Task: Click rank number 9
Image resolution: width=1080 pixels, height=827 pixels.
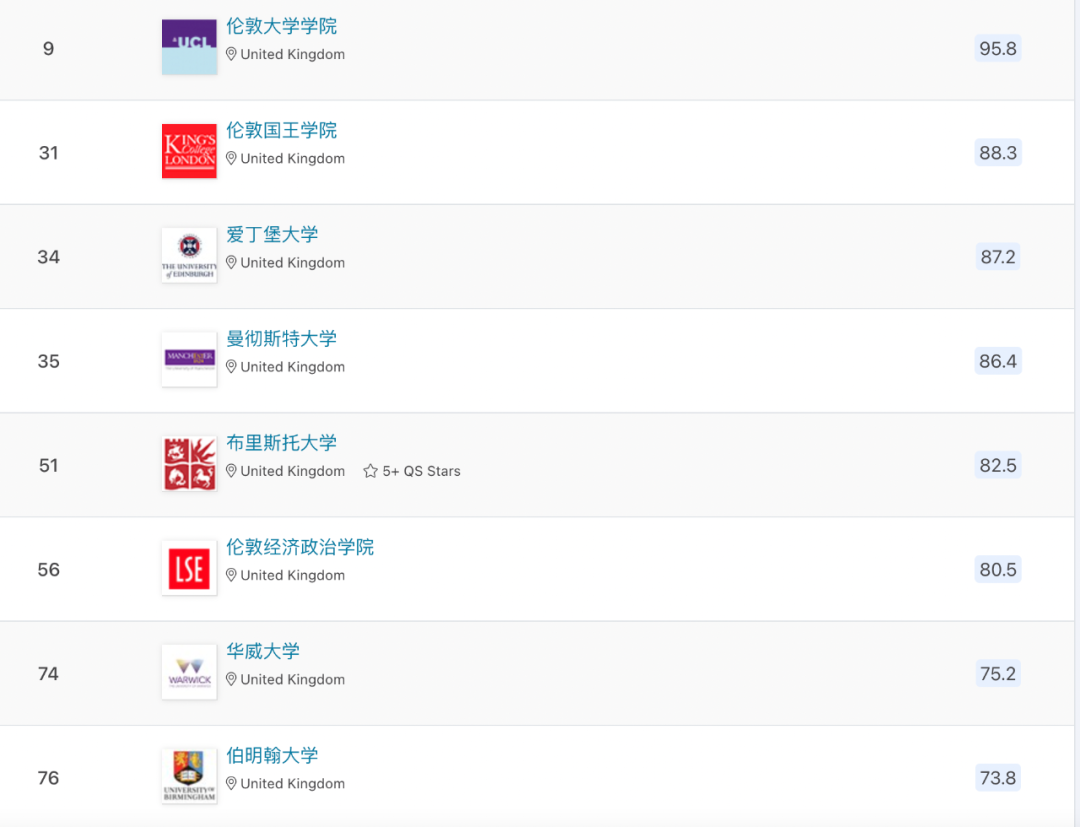Action: (x=48, y=49)
